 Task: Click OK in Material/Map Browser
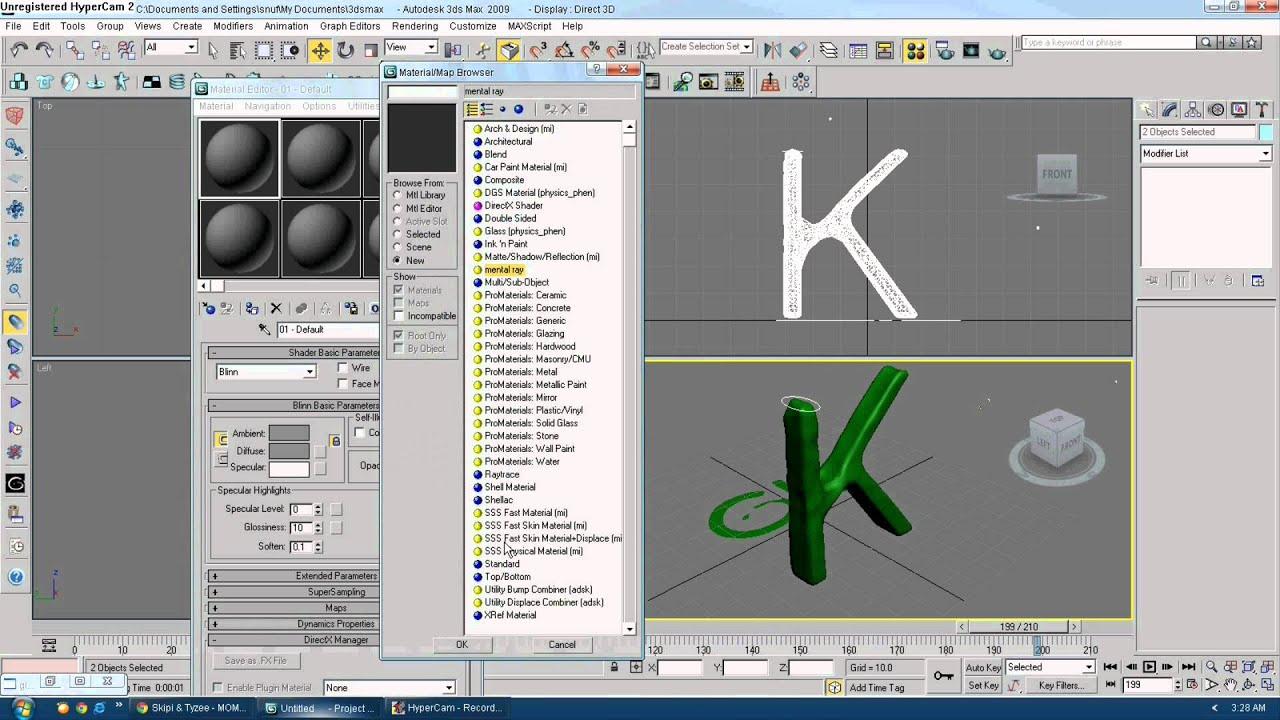tap(462, 645)
